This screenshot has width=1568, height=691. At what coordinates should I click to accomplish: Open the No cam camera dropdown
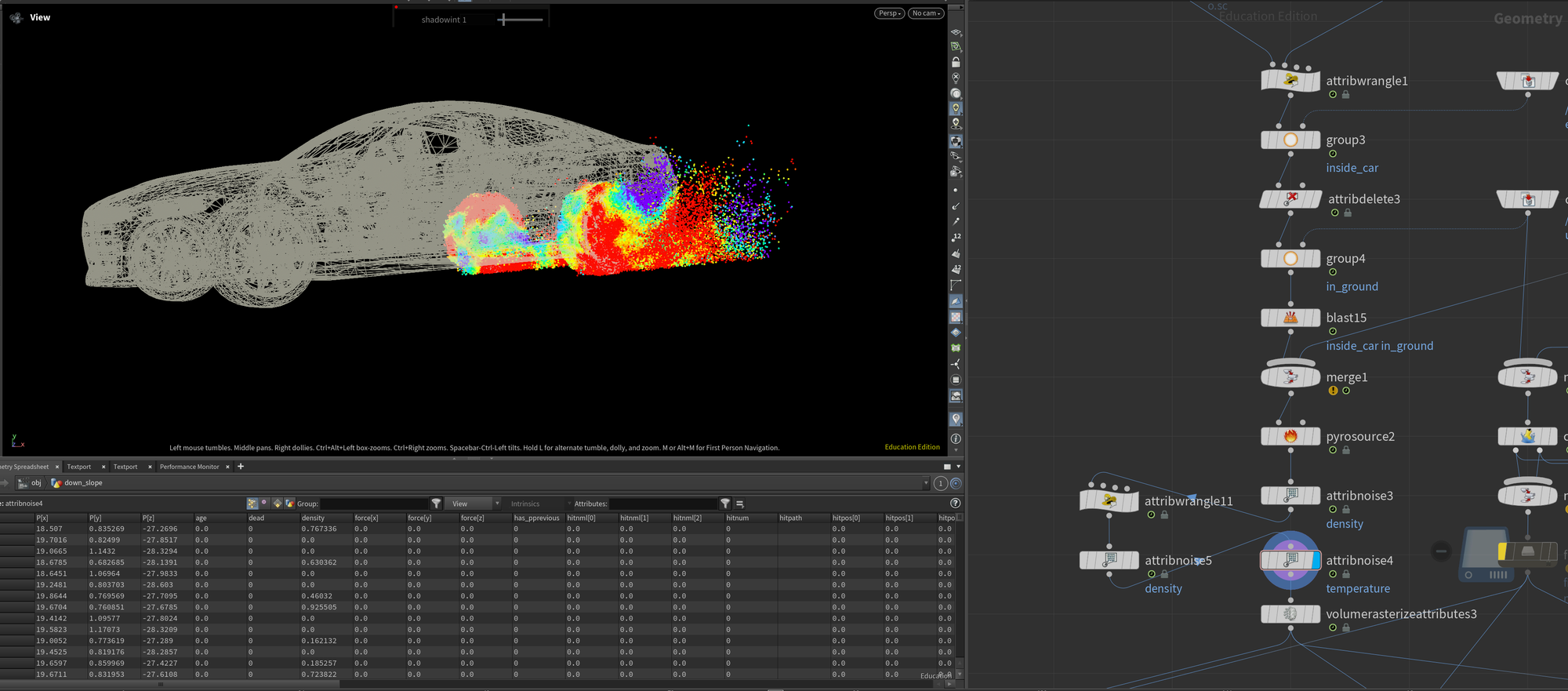point(926,13)
